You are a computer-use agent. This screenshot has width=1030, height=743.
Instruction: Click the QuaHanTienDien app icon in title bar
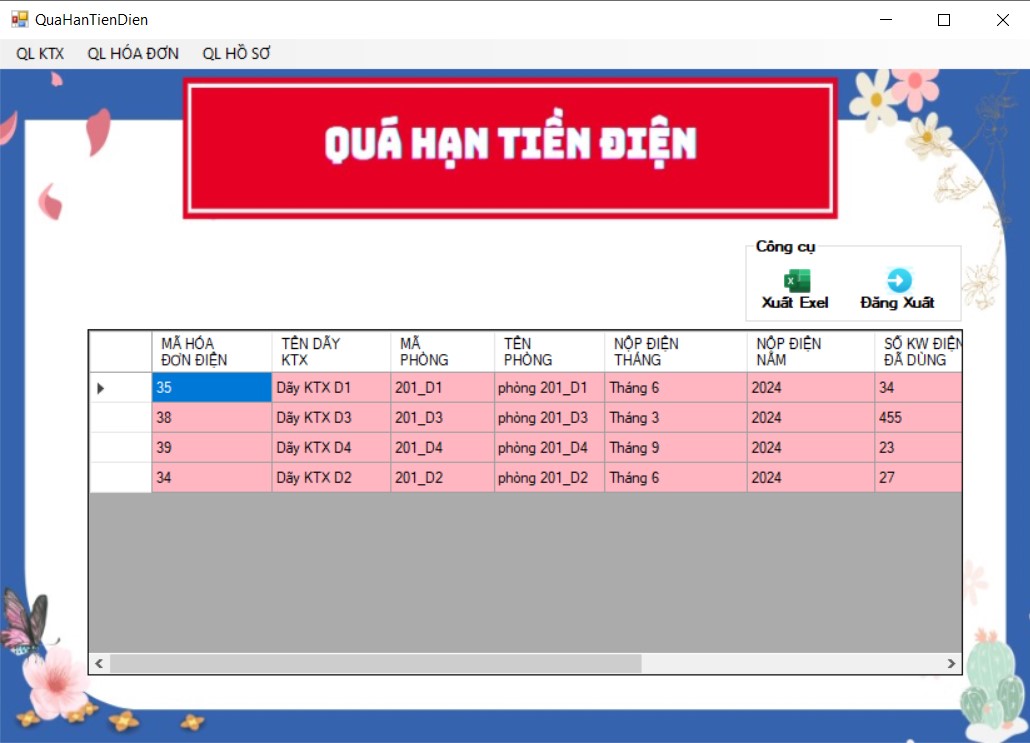(x=20, y=20)
